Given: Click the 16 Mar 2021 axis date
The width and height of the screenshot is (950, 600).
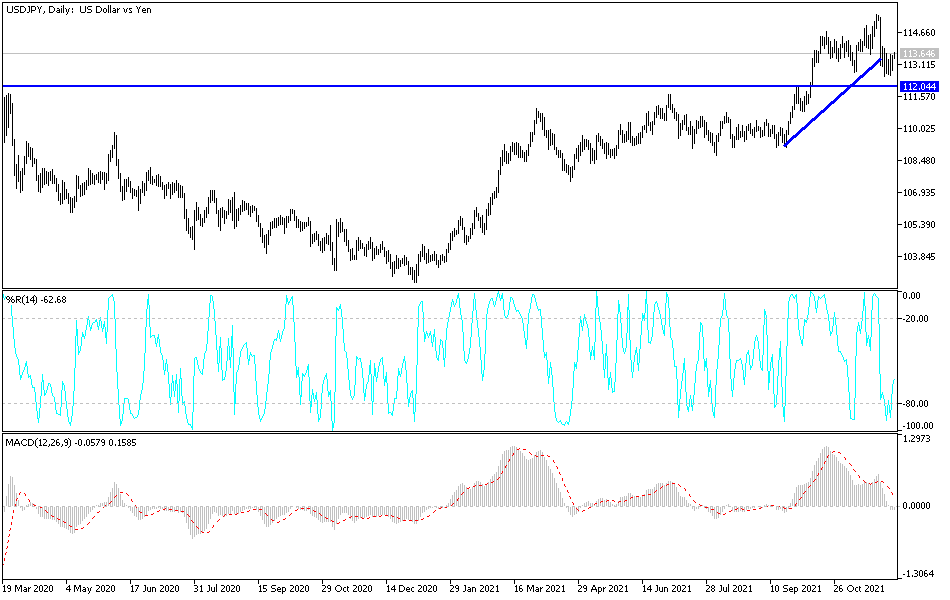Looking at the screenshot, I should pos(540,589).
